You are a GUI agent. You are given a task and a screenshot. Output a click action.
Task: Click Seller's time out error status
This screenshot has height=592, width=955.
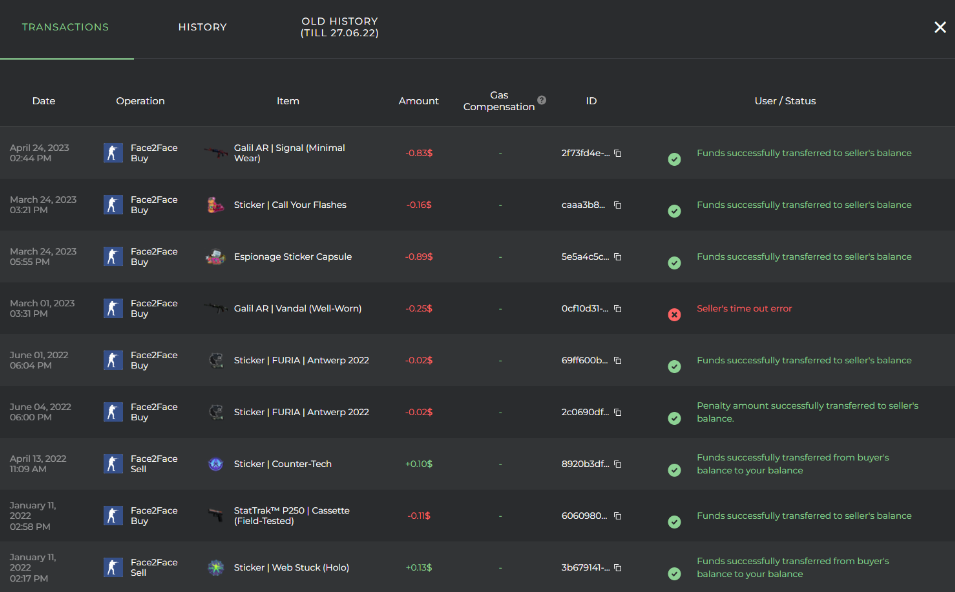(744, 309)
